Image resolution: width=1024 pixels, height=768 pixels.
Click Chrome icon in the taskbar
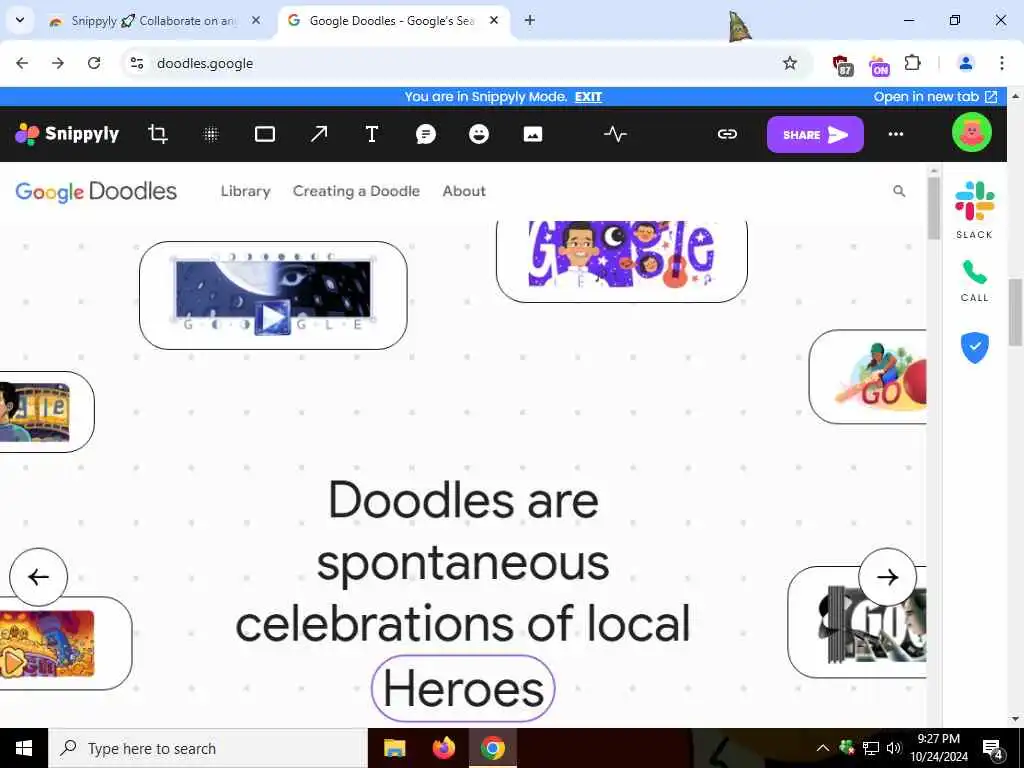492,748
